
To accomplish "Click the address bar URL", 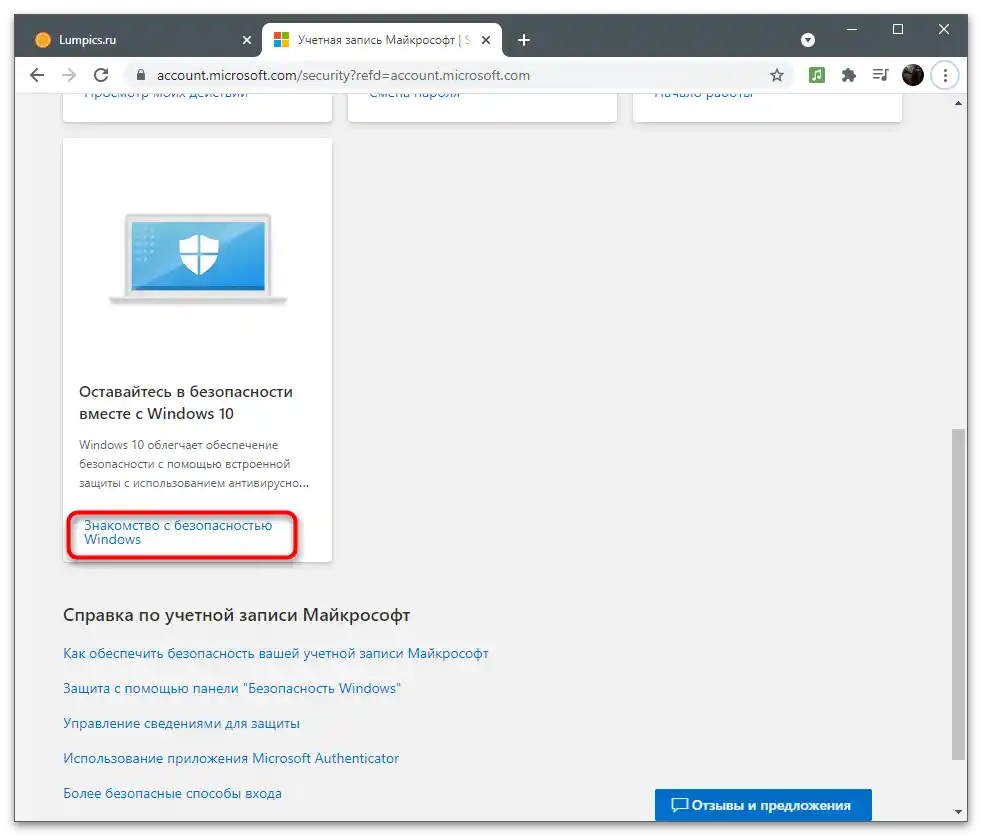I will click(x=343, y=75).
